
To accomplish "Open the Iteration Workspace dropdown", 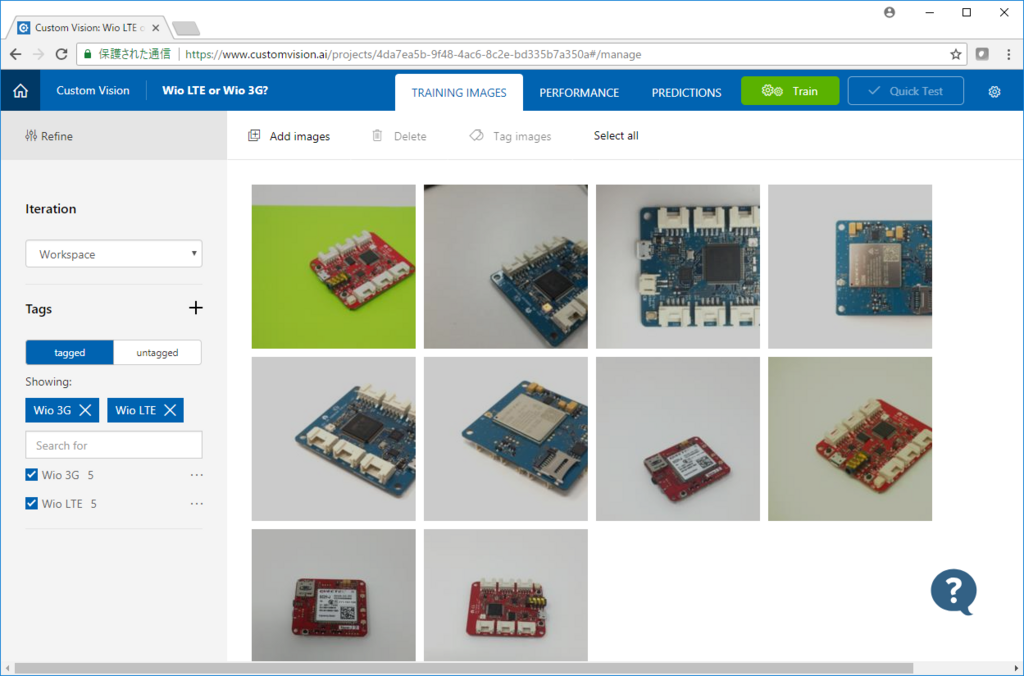I will [114, 253].
